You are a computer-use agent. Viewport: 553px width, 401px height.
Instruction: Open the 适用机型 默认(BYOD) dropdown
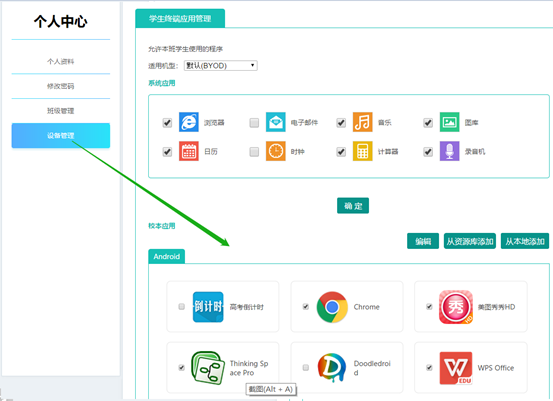tap(220, 66)
